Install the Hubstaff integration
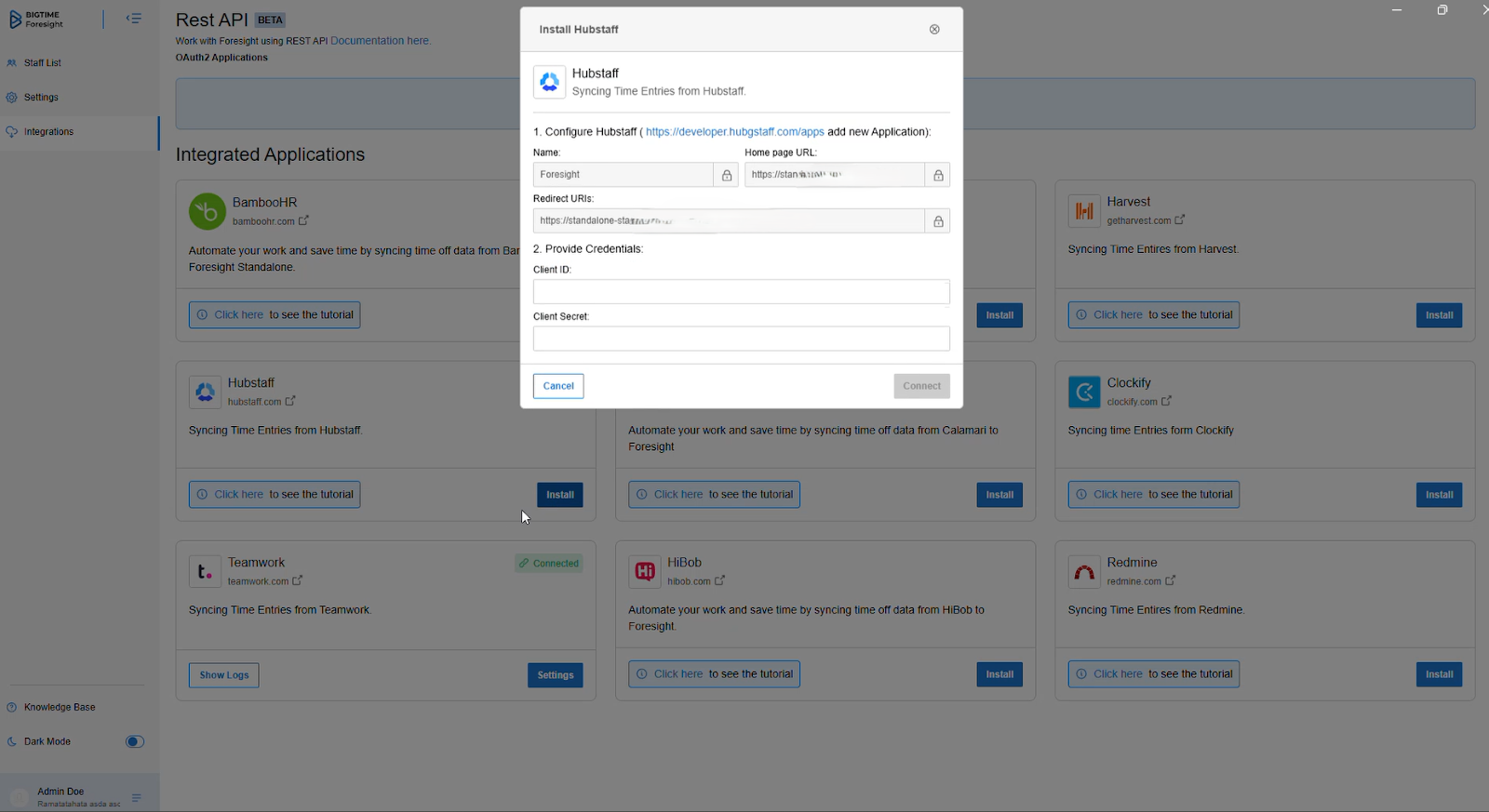The image size is (1489, 812). tap(560, 495)
